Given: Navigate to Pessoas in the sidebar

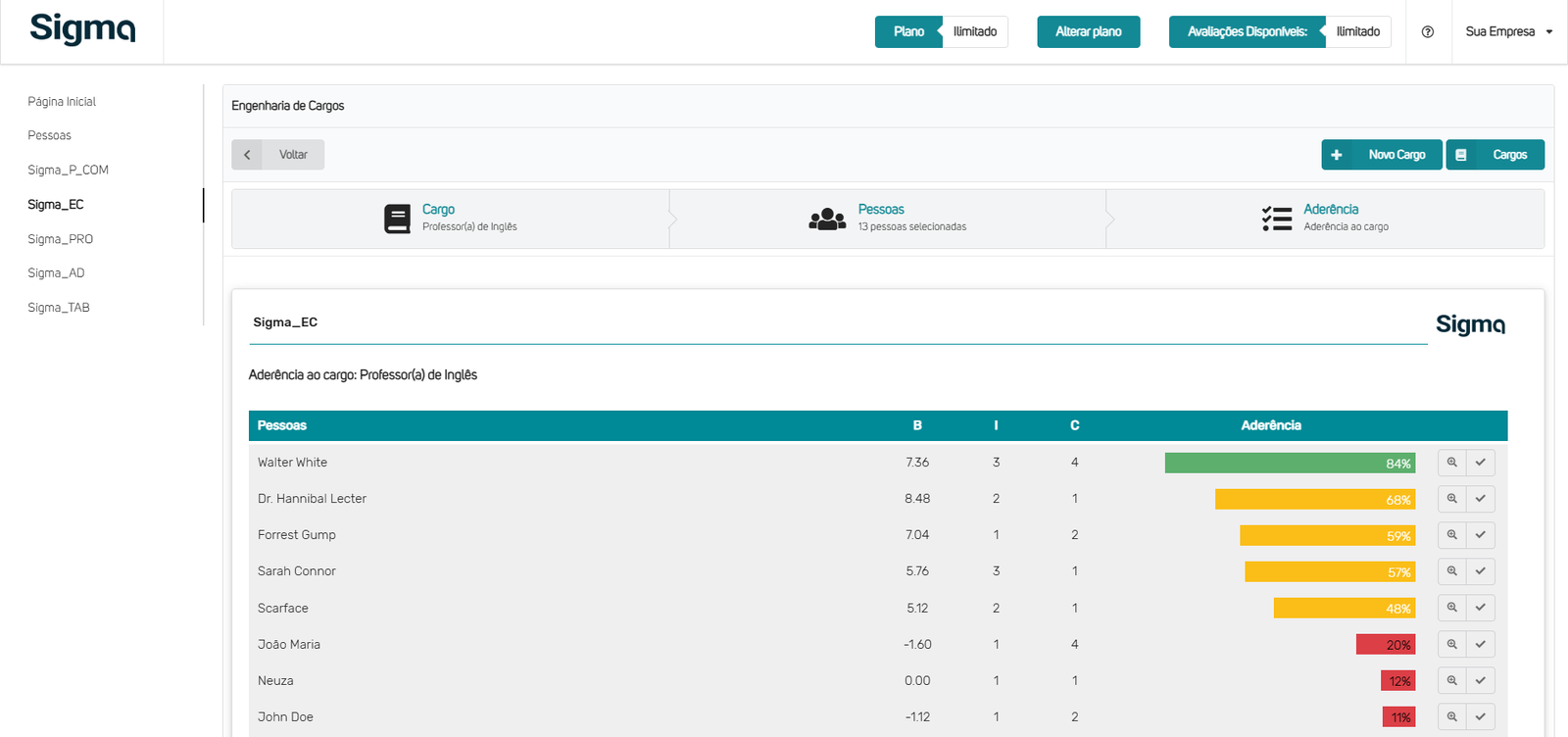Looking at the screenshot, I should 50,135.
